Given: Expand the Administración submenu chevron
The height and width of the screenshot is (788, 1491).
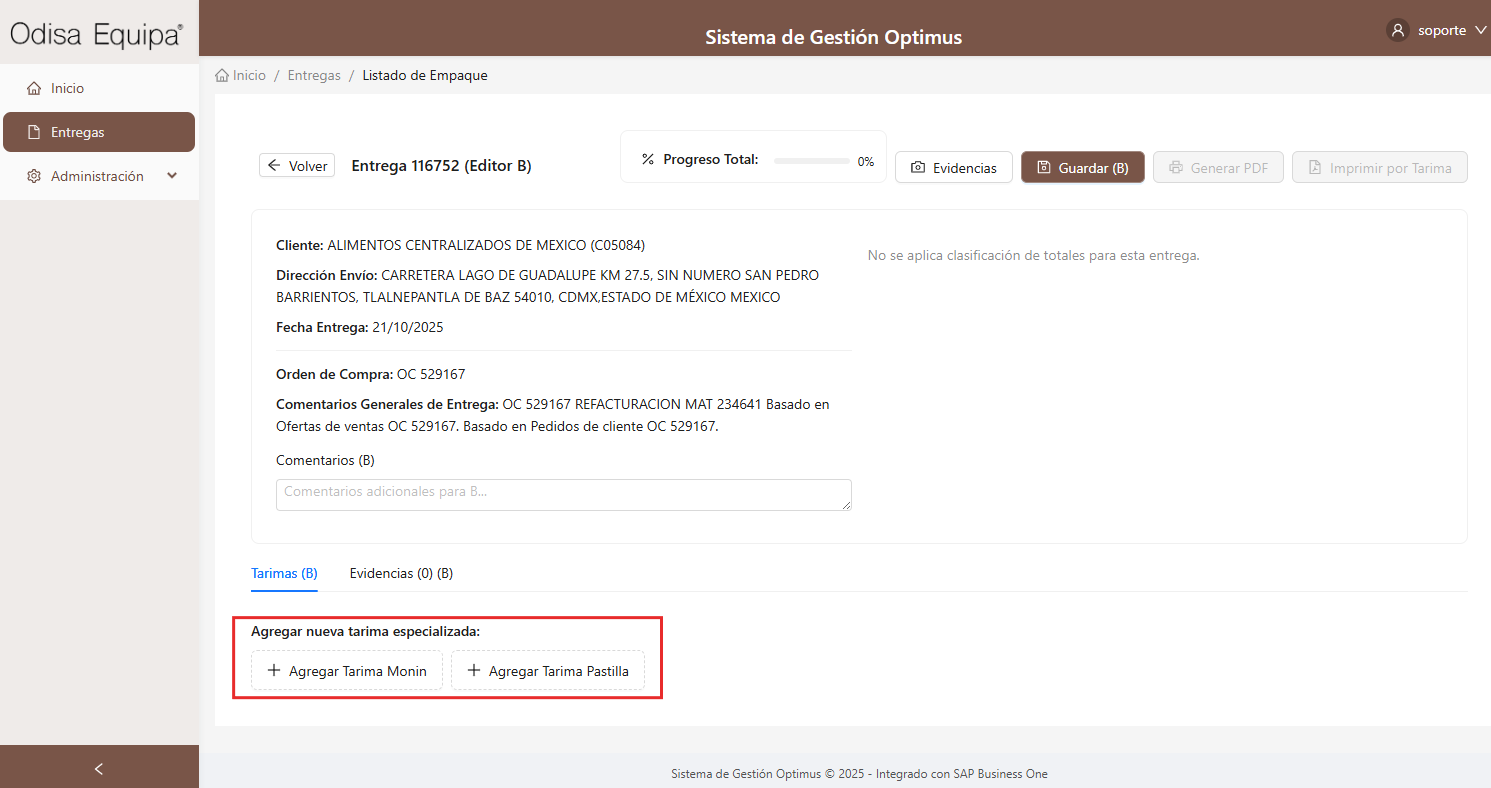Looking at the screenshot, I should (172, 176).
